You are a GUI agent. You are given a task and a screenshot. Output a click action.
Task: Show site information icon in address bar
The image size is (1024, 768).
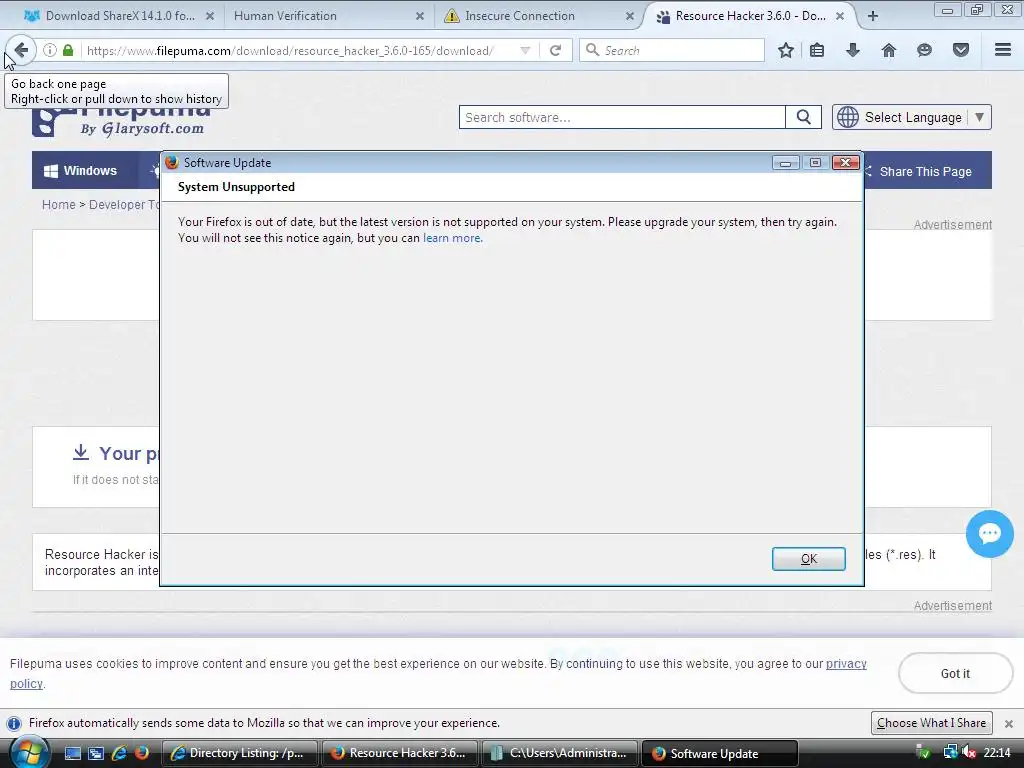click(x=50, y=50)
